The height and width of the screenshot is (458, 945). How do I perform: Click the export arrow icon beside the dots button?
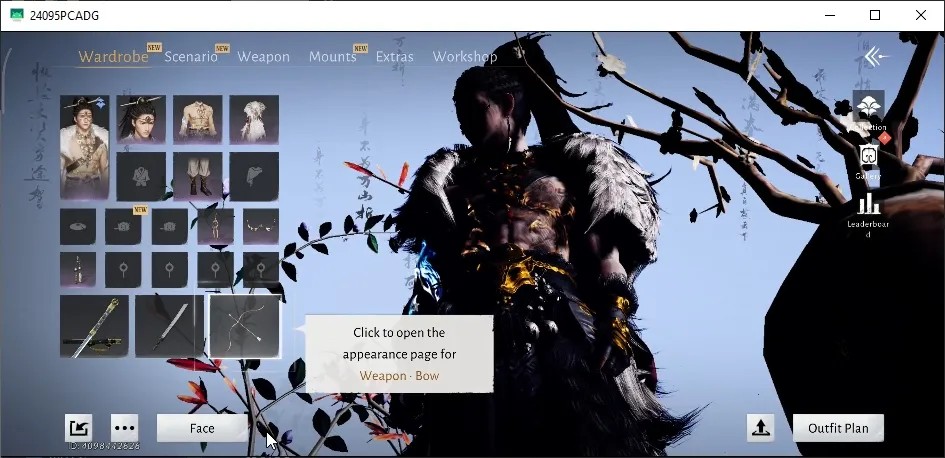79,428
